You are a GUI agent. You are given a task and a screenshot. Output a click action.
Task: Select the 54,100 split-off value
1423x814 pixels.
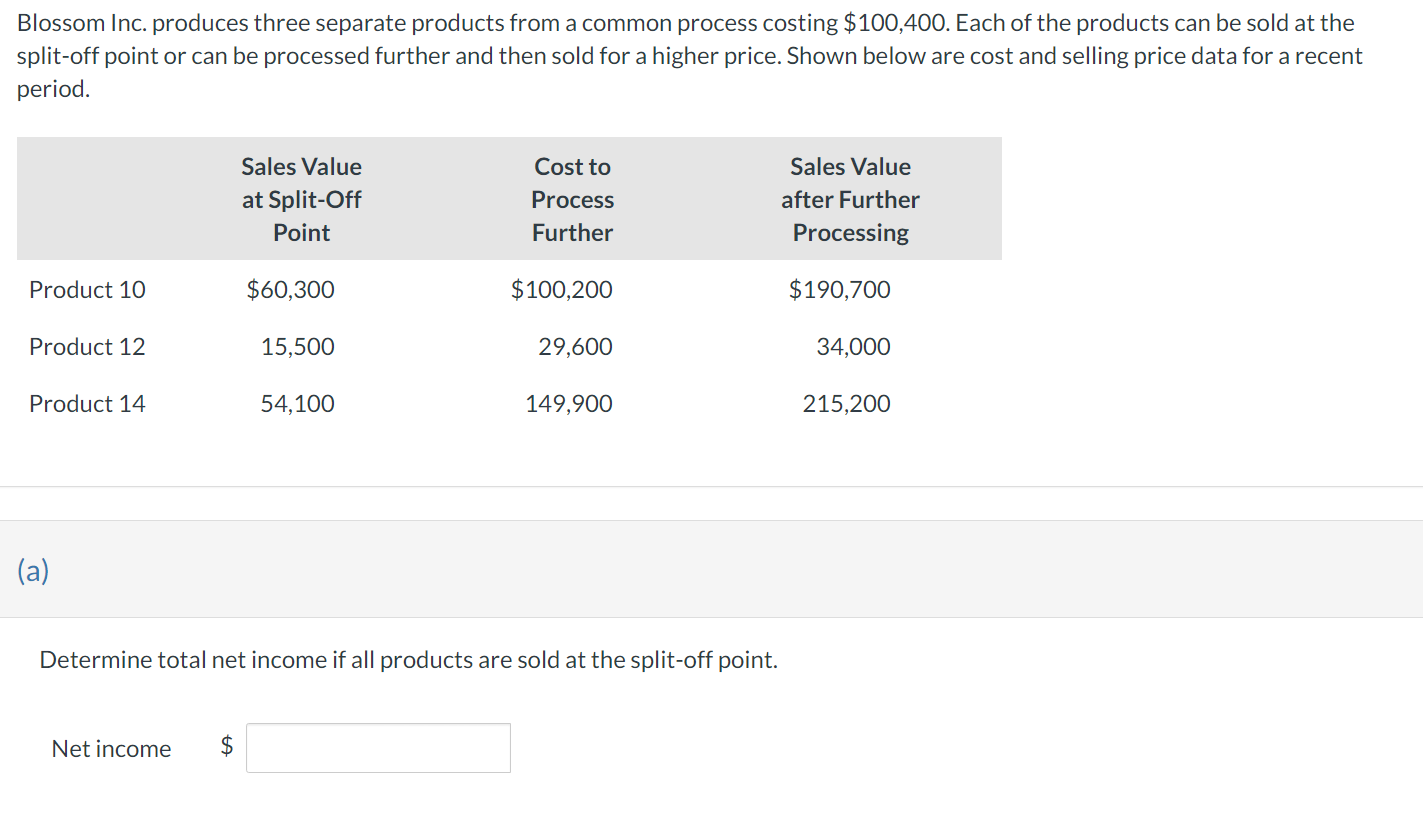(298, 404)
